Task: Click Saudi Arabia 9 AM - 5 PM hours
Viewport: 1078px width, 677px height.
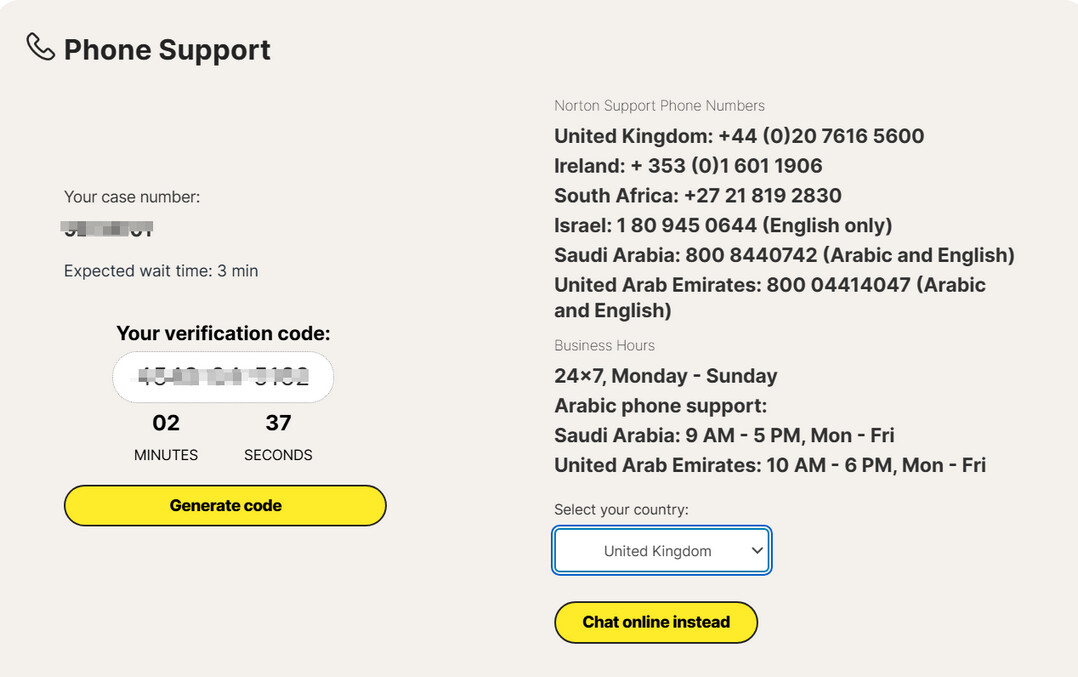Action: 724,436
